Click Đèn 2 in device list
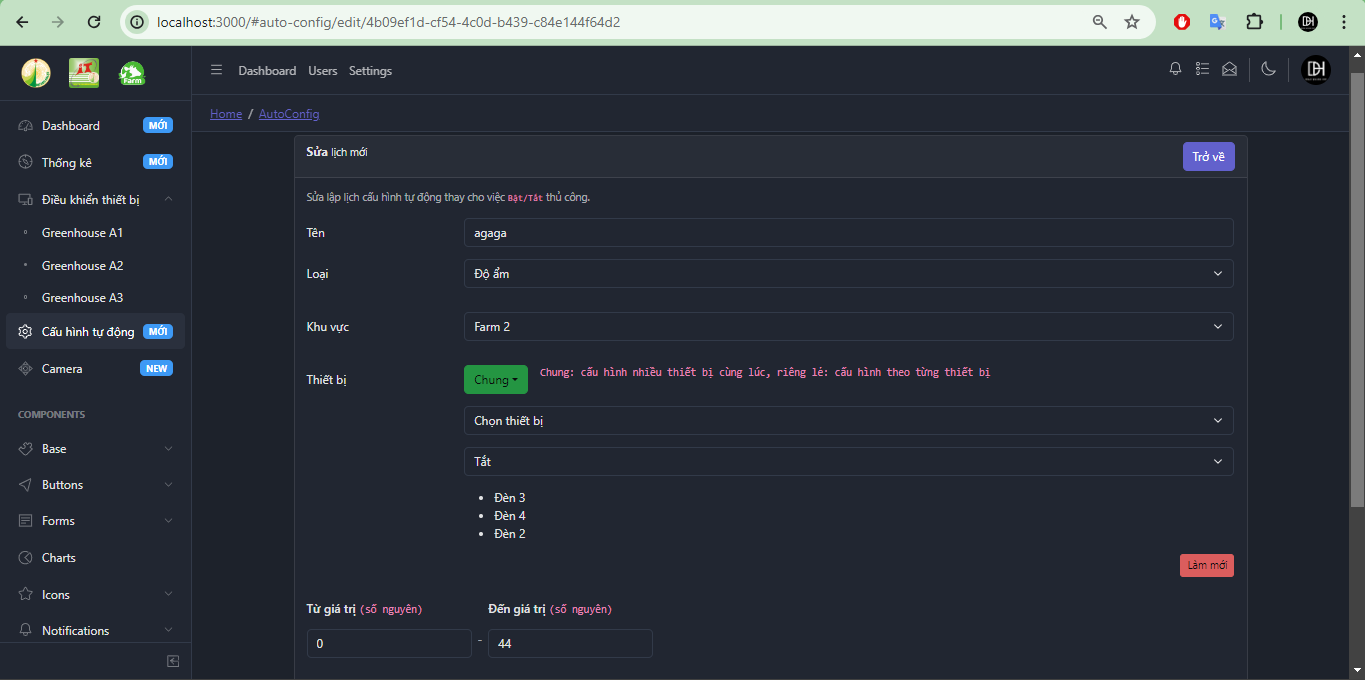 pyautogui.click(x=510, y=533)
